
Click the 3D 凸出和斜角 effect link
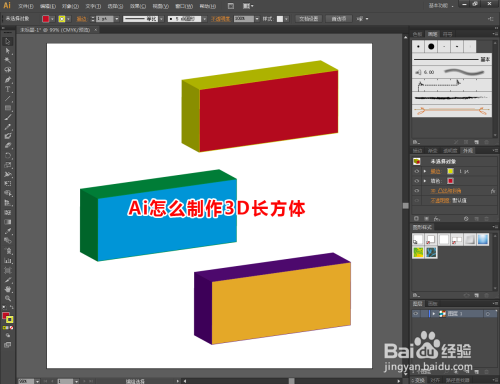(446, 191)
